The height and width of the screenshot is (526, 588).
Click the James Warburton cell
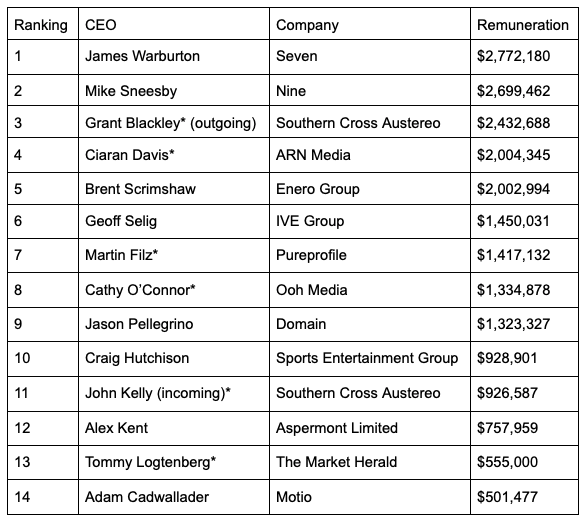(x=174, y=57)
